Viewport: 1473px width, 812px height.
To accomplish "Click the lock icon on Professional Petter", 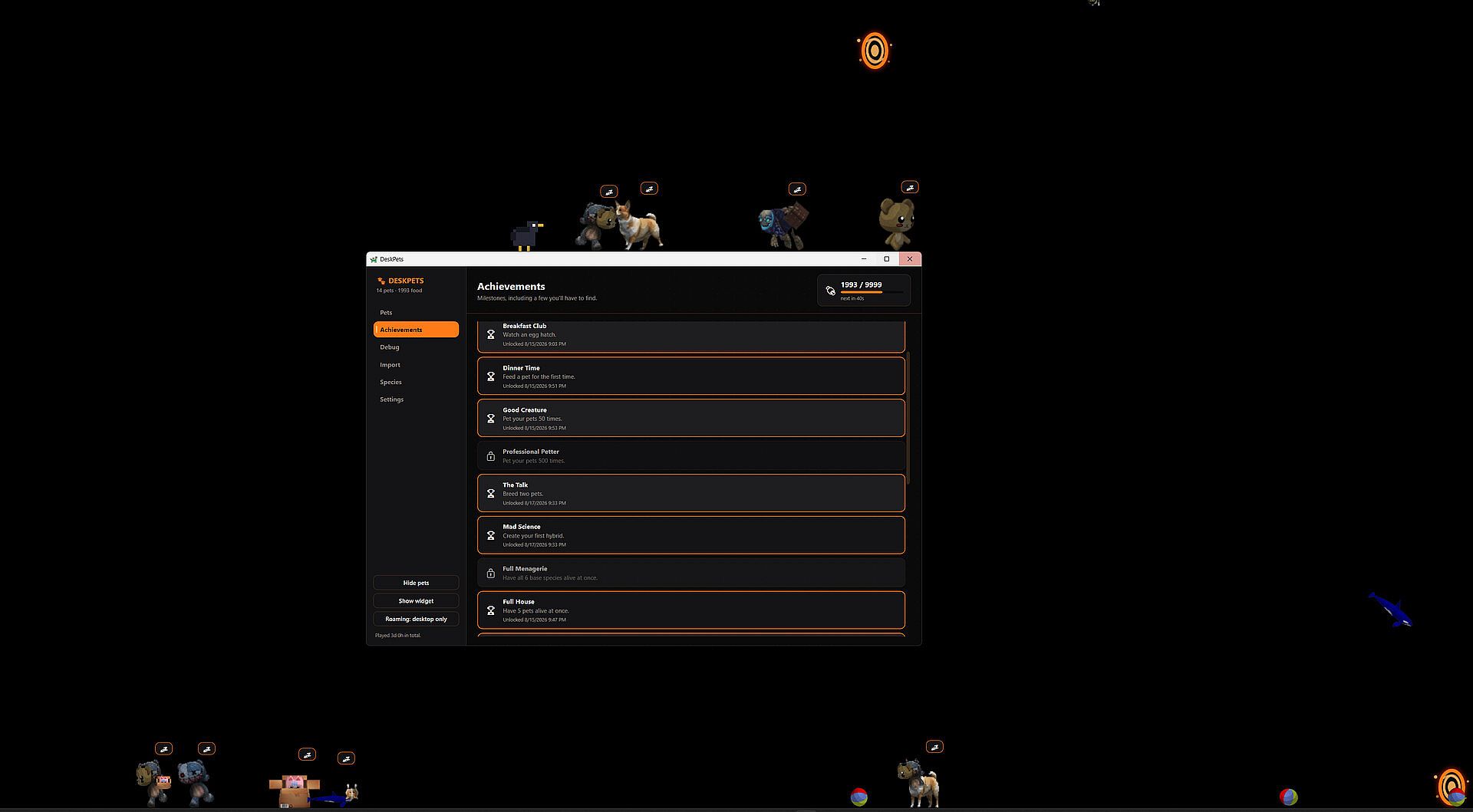I will (x=491, y=456).
